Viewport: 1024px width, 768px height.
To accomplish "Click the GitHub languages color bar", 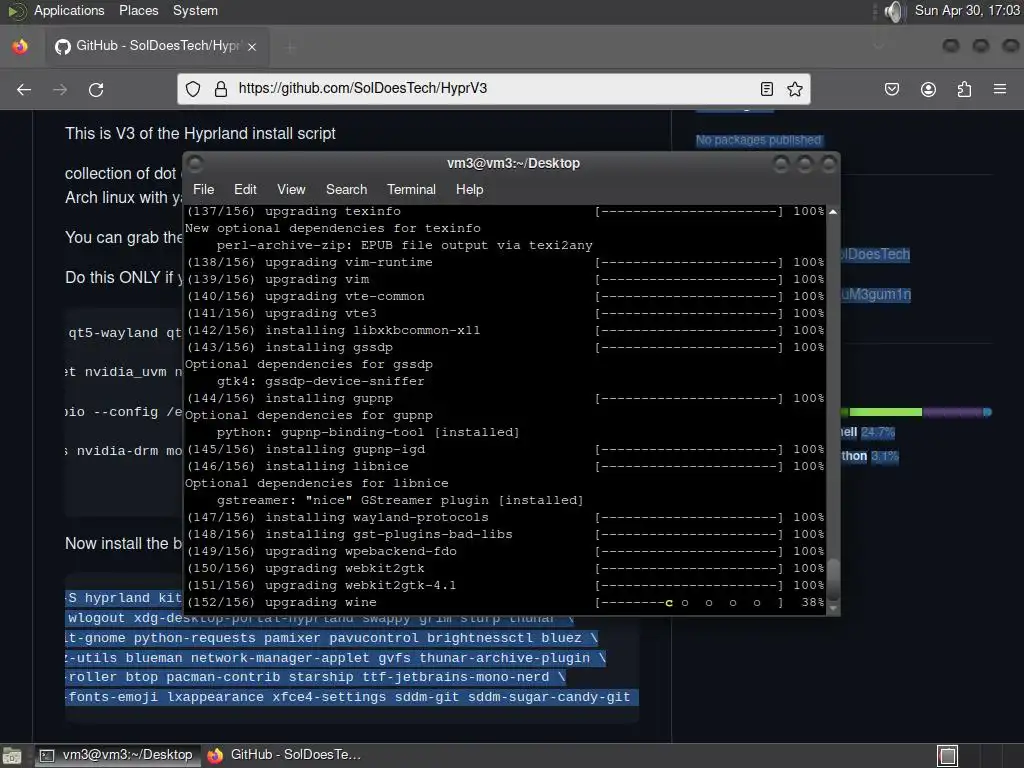I will coord(916,412).
